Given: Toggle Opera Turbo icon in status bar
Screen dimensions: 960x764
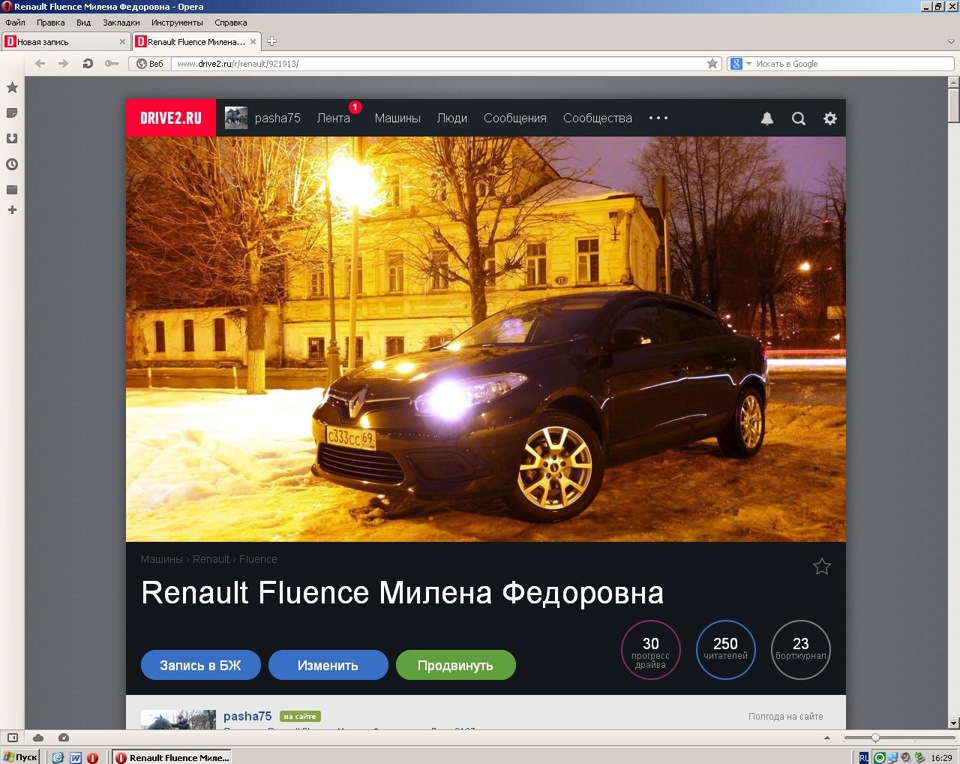Looking at the screenshot, I should click(x=64, y=738).
